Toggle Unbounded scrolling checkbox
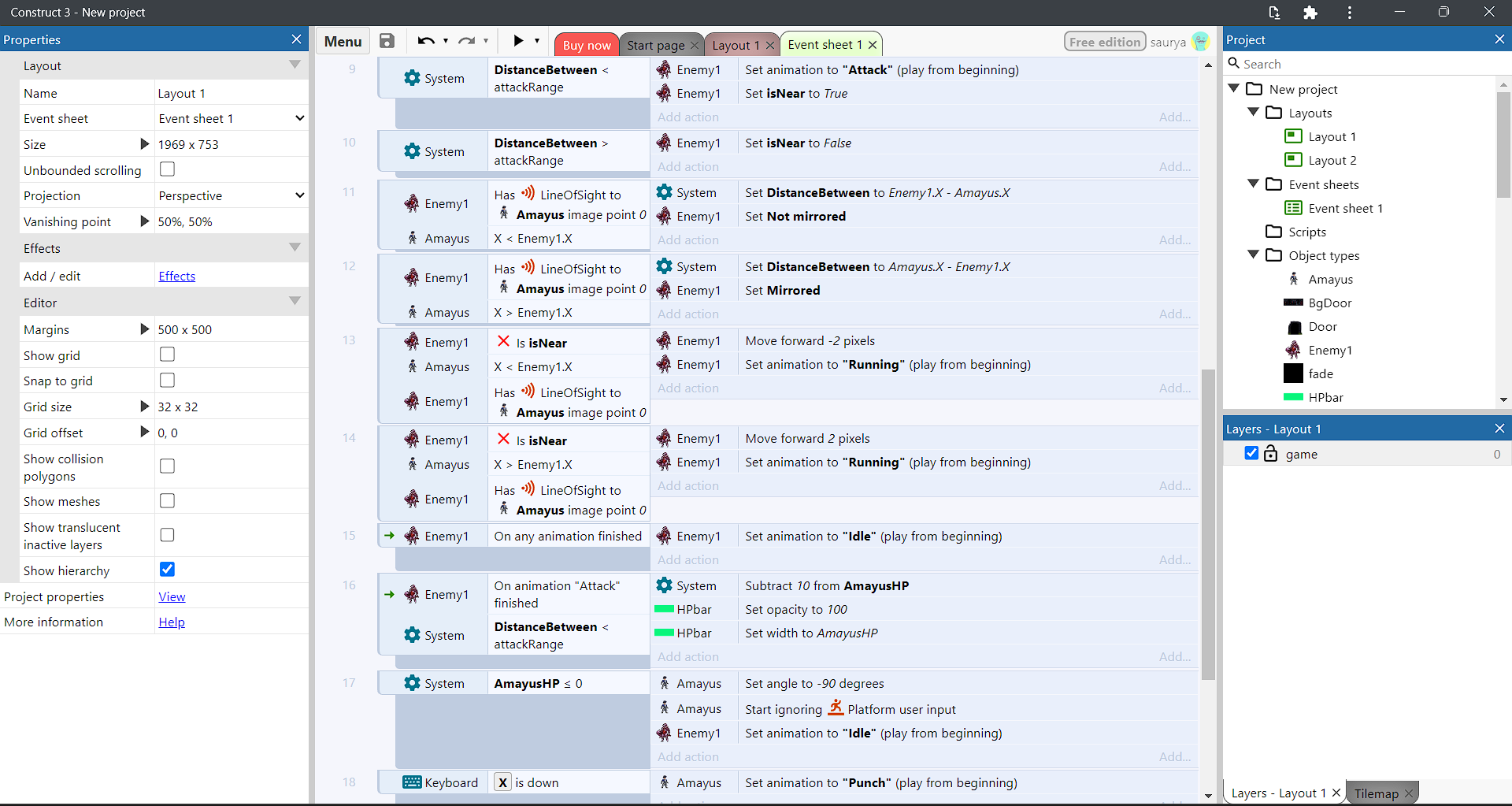Image resolution: width=1512 pixels, height=806 pixels. [167, 169]
